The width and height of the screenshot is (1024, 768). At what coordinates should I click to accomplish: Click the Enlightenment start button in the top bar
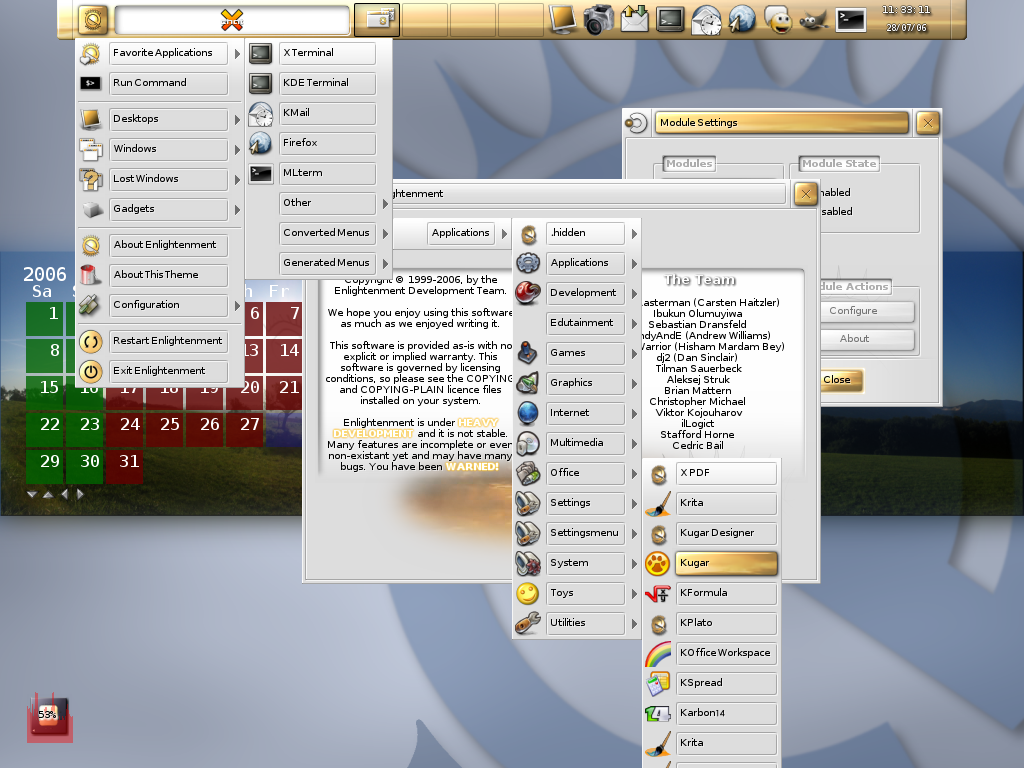93,19
